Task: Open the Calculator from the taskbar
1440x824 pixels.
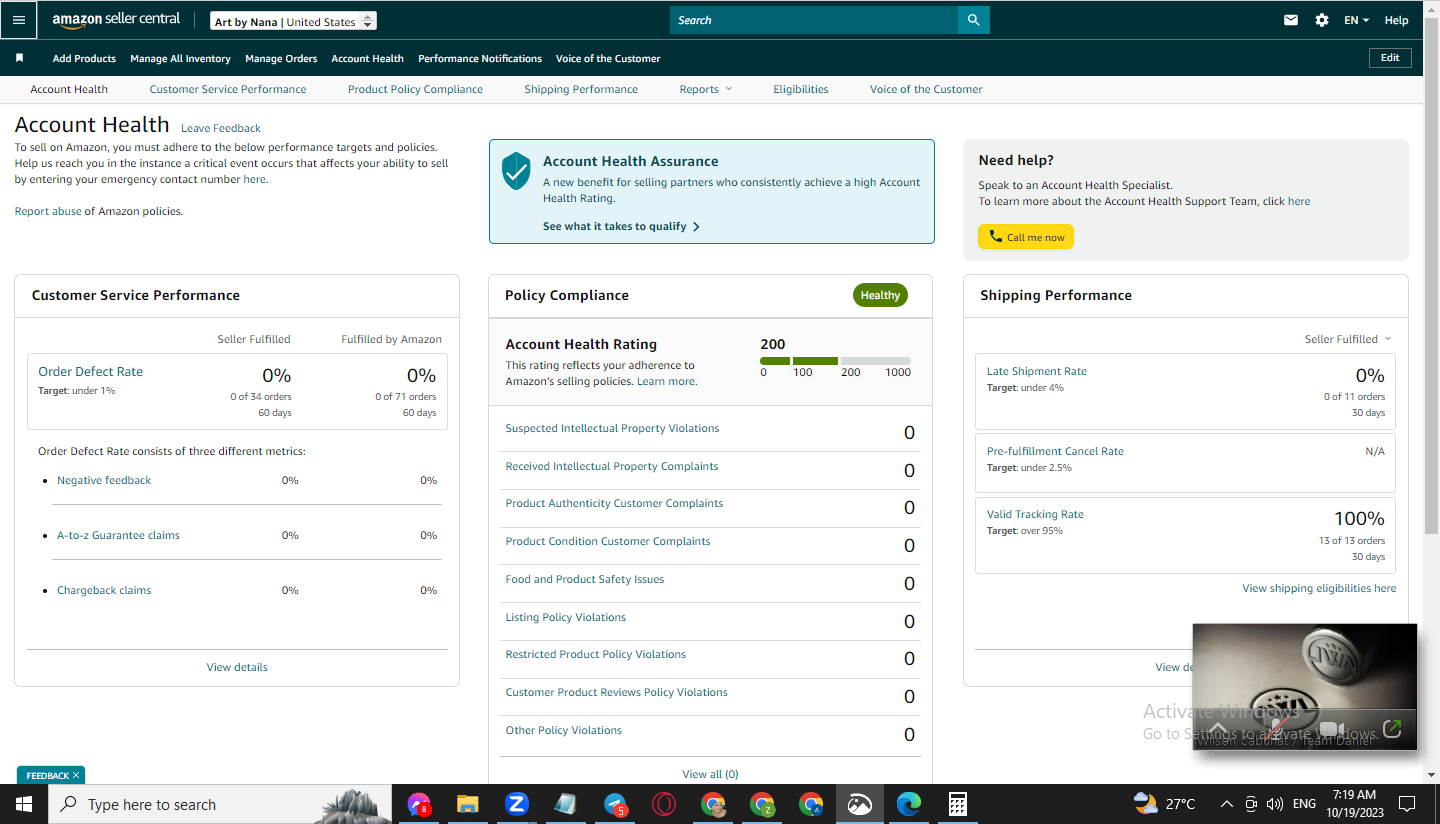Action: [957, 804]
